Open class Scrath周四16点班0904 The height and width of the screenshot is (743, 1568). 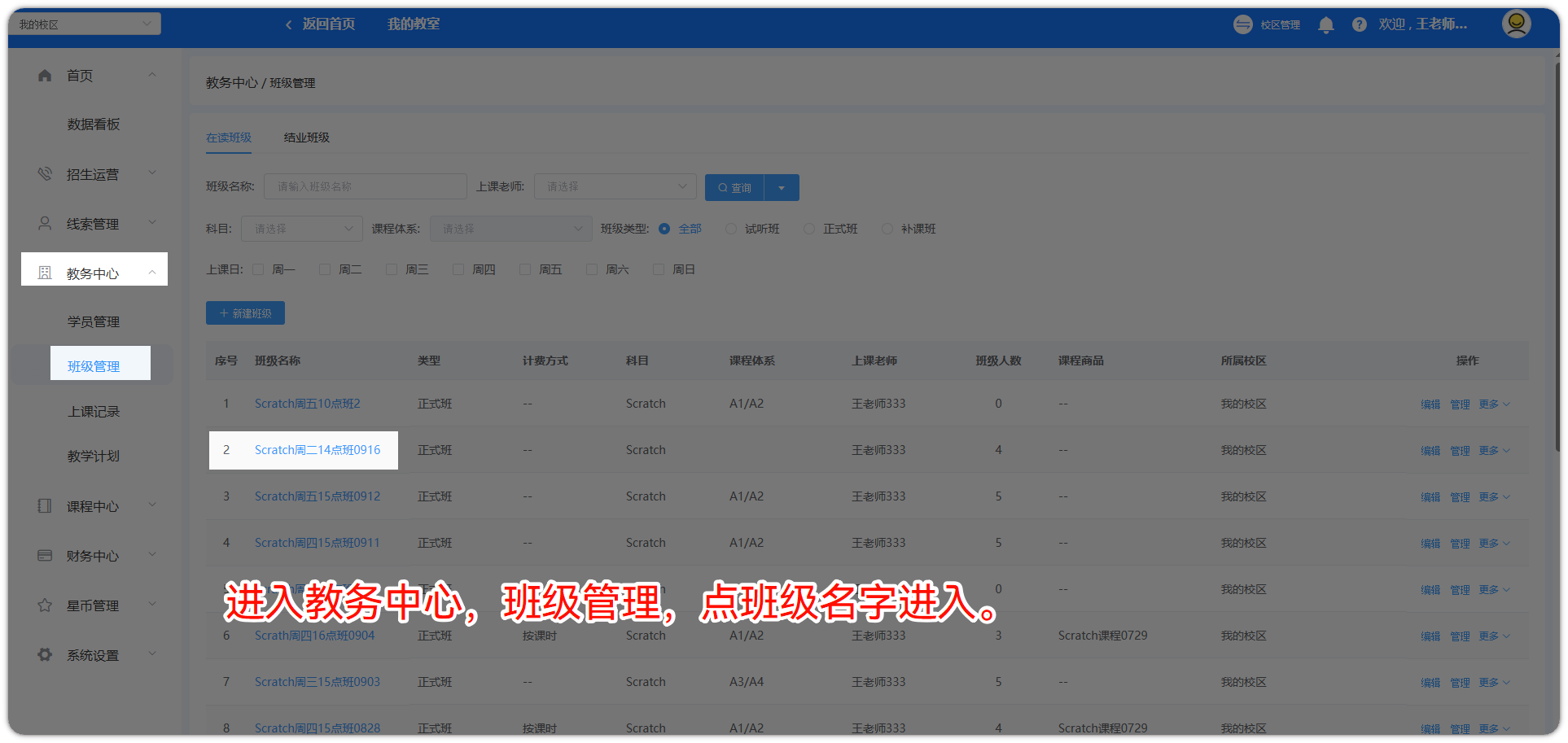[x=315, y=636]
